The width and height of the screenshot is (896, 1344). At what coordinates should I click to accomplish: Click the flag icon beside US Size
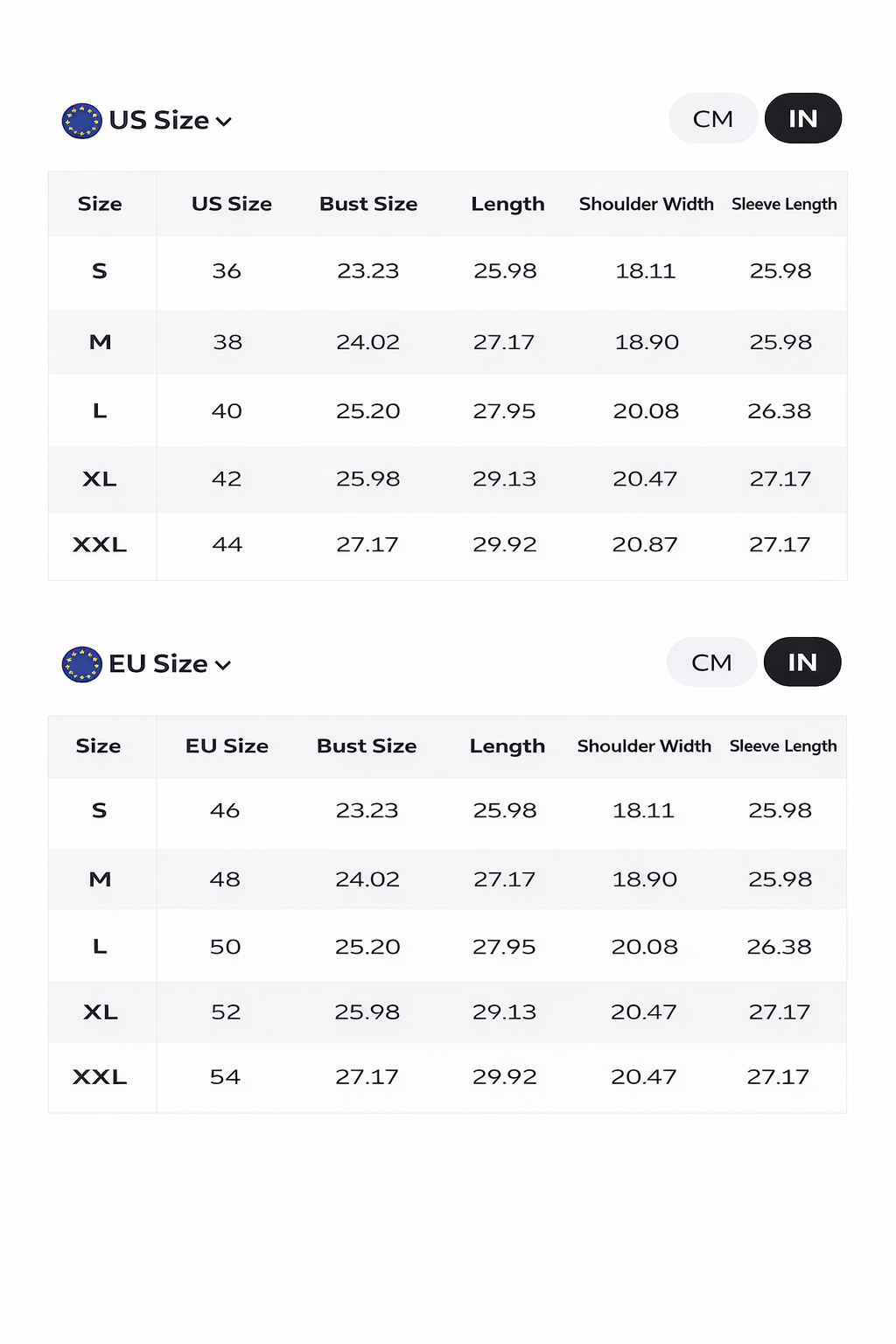click(x=81, y=121)
